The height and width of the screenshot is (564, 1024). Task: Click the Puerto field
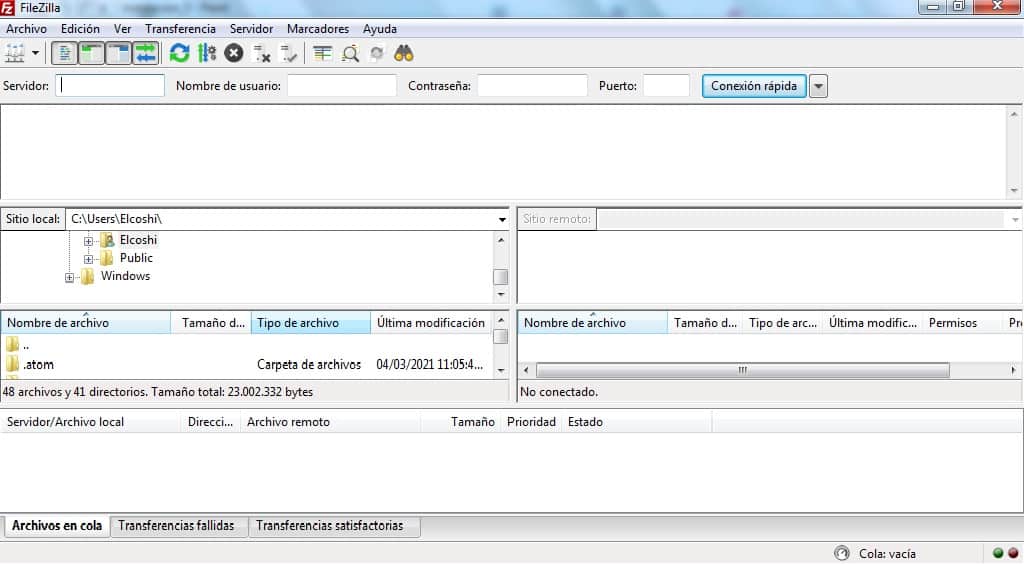[666, 86]
